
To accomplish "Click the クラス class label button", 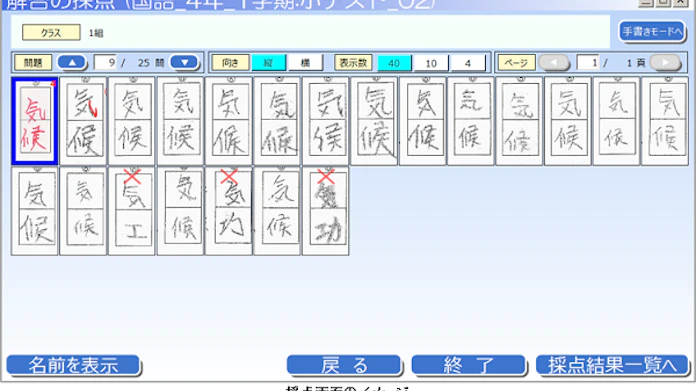I will click(51, 32).
